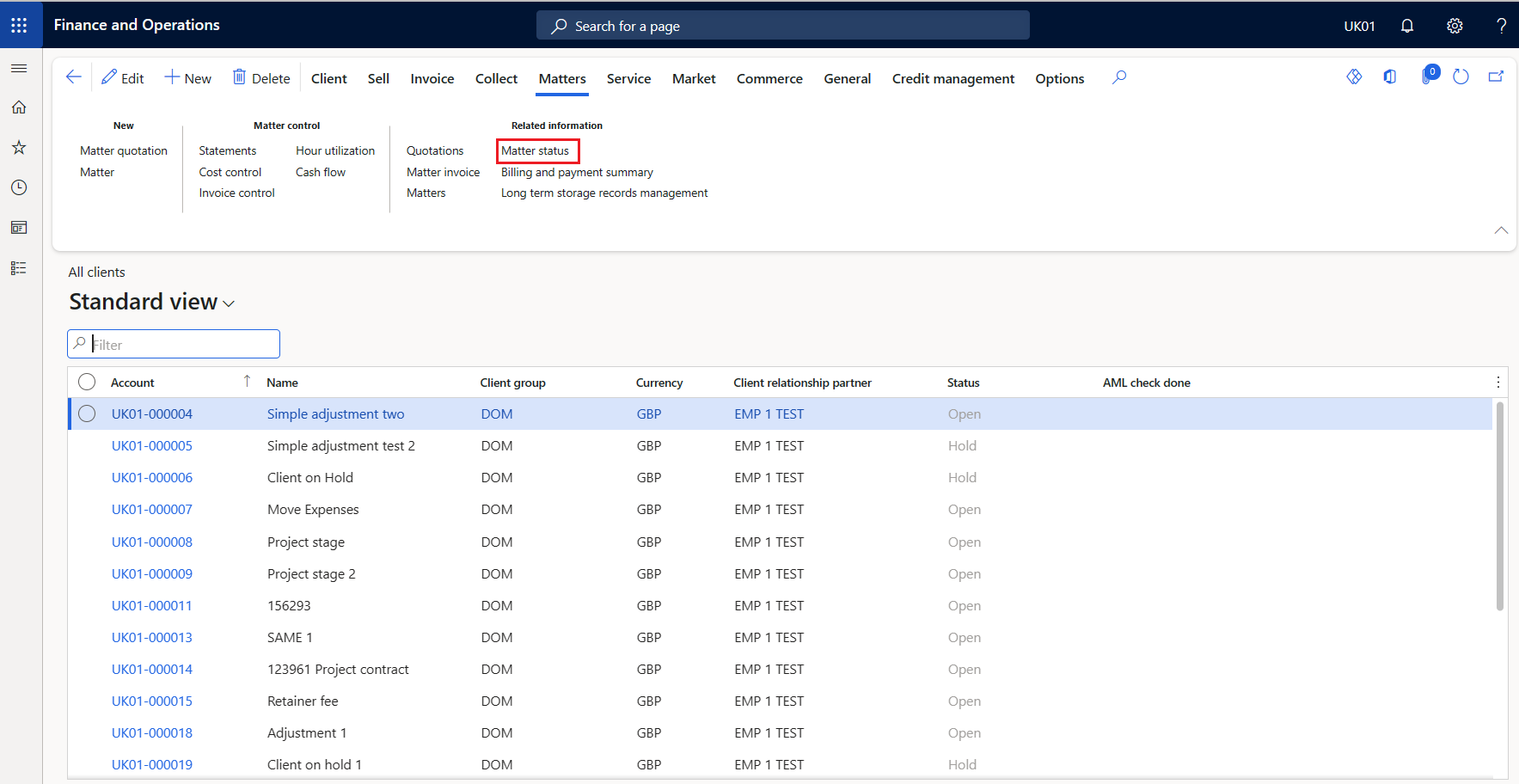This screenshot has width=1519, height=784.
Task: Click Invoice control
Action: [236, 193]
